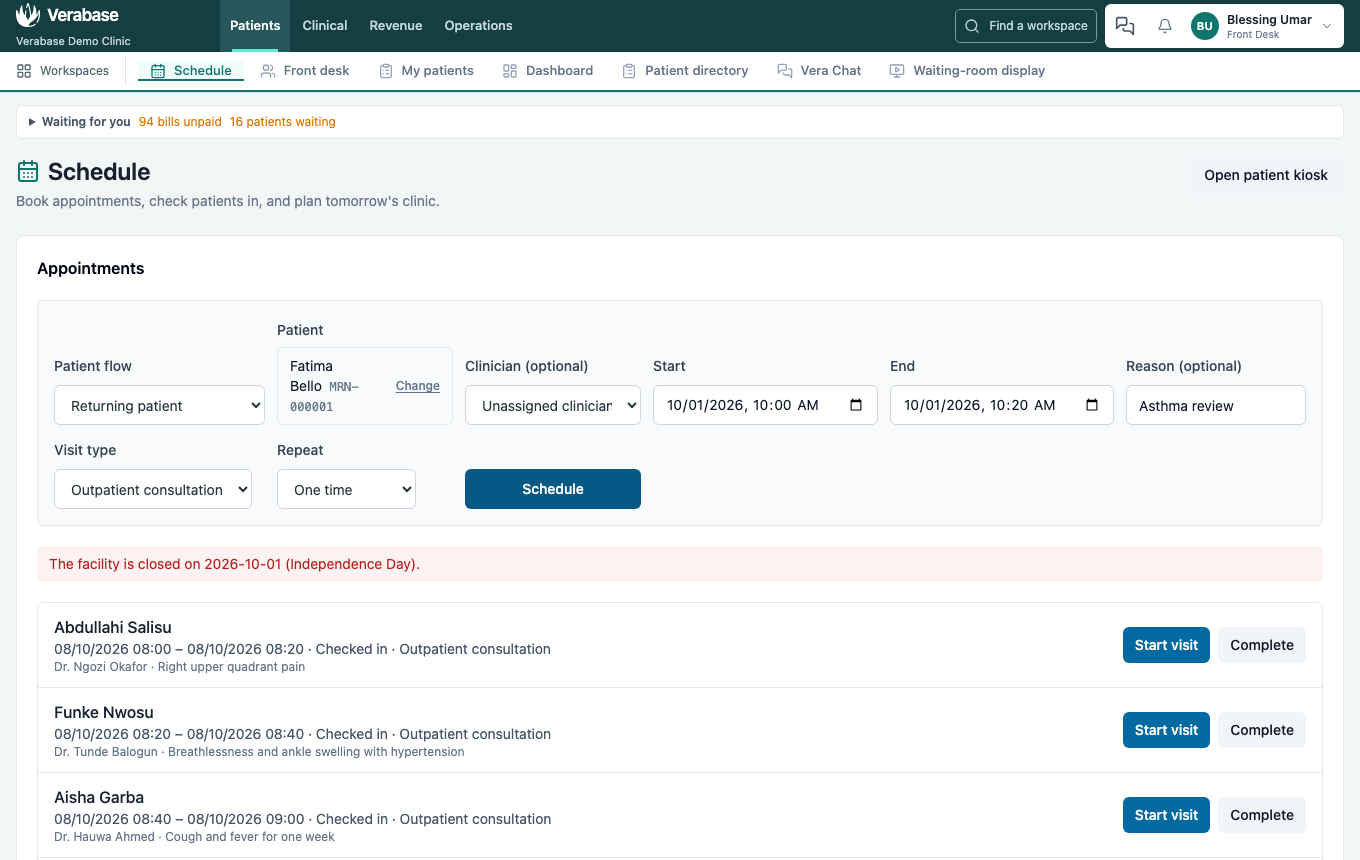1360x860 pixels.
Task: Click the Reason field with Asthma review
Action: pyautogui.click(x=1216, y=405)
